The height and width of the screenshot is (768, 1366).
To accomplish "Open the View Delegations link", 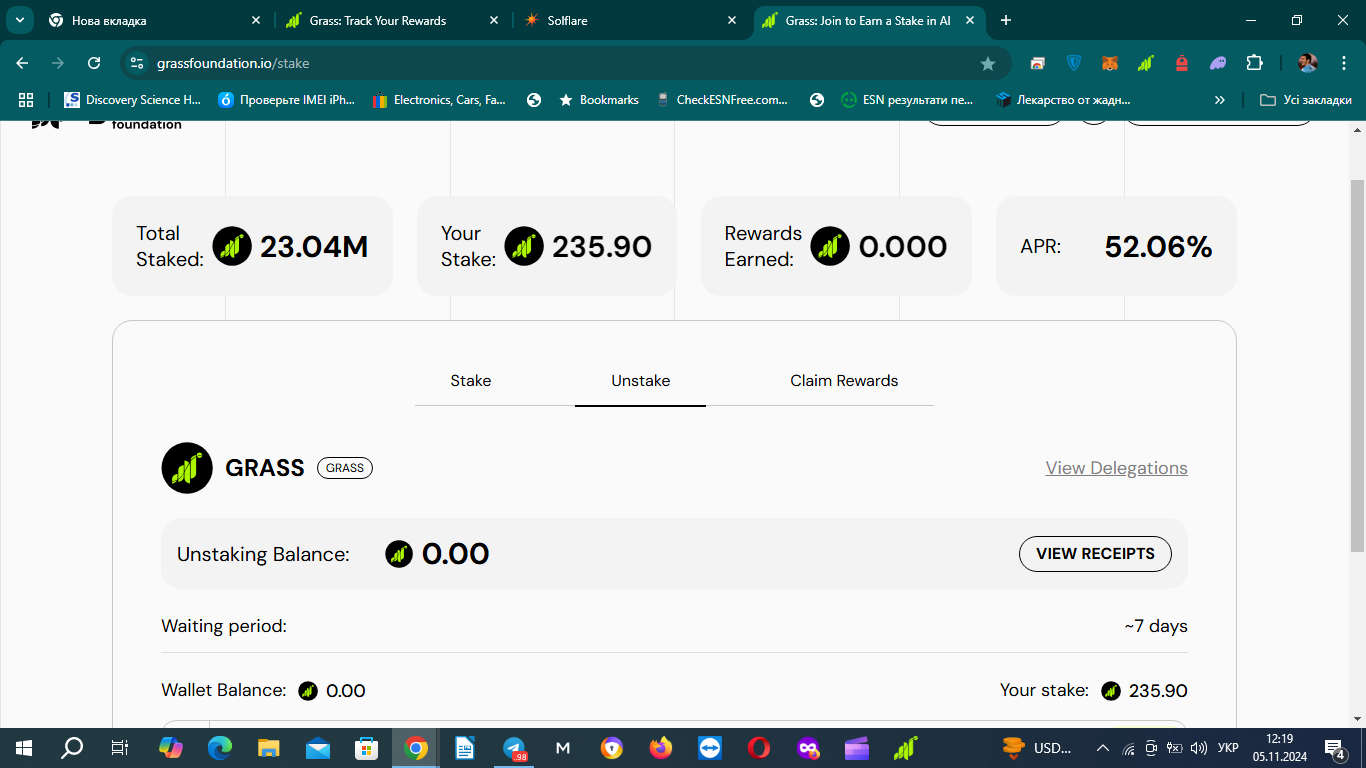I will pyautogui.click(x=1117, y=468).
